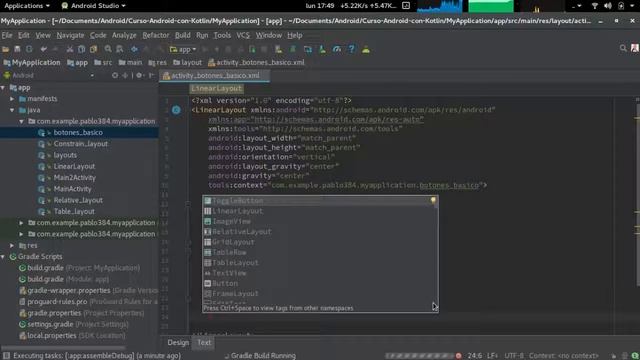Click the UTF-8 encoding in status bar
Image resolution: width=640 pixels, height=360 pixels.
[x=514, y=356]
